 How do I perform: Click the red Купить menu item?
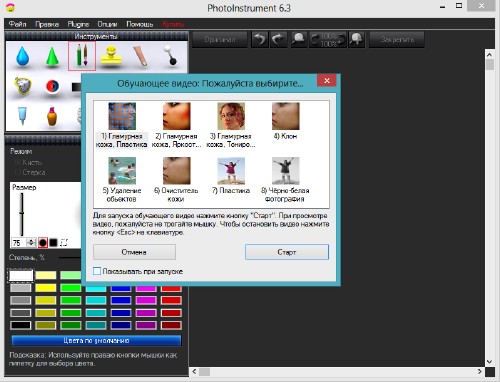tap(173, 24)
